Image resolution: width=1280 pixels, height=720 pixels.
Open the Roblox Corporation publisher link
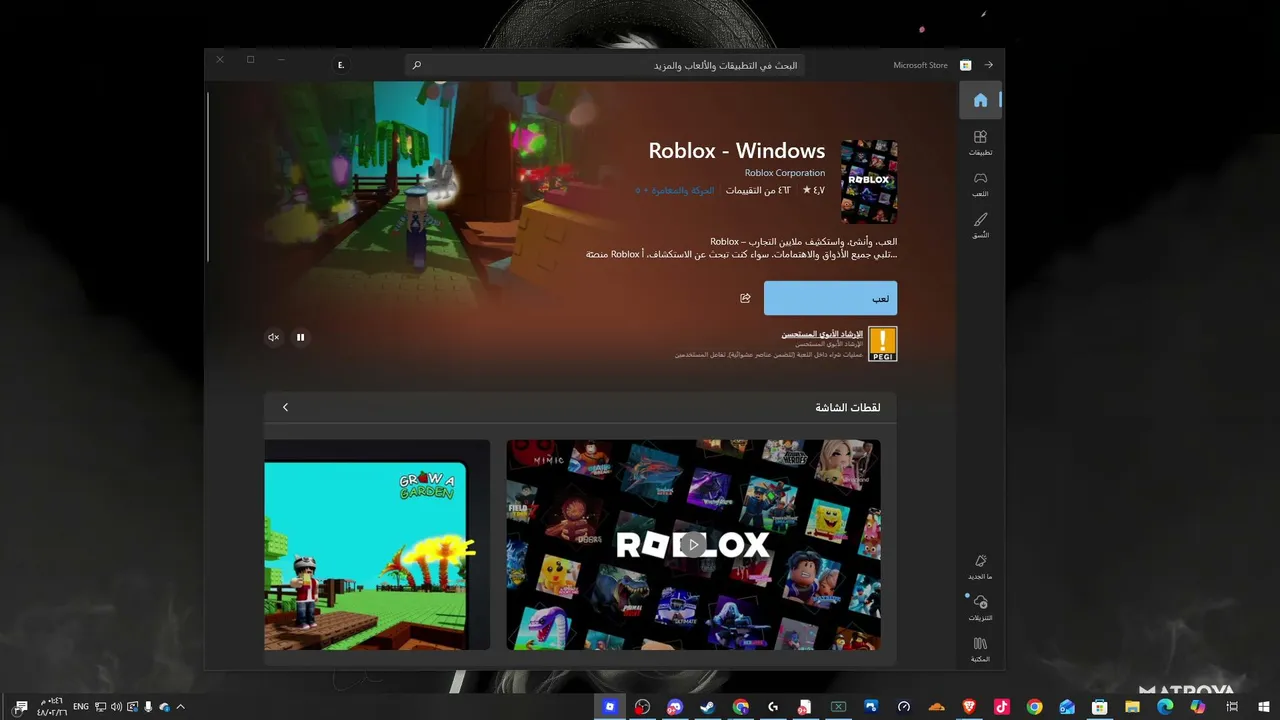(x=785, y=173)
